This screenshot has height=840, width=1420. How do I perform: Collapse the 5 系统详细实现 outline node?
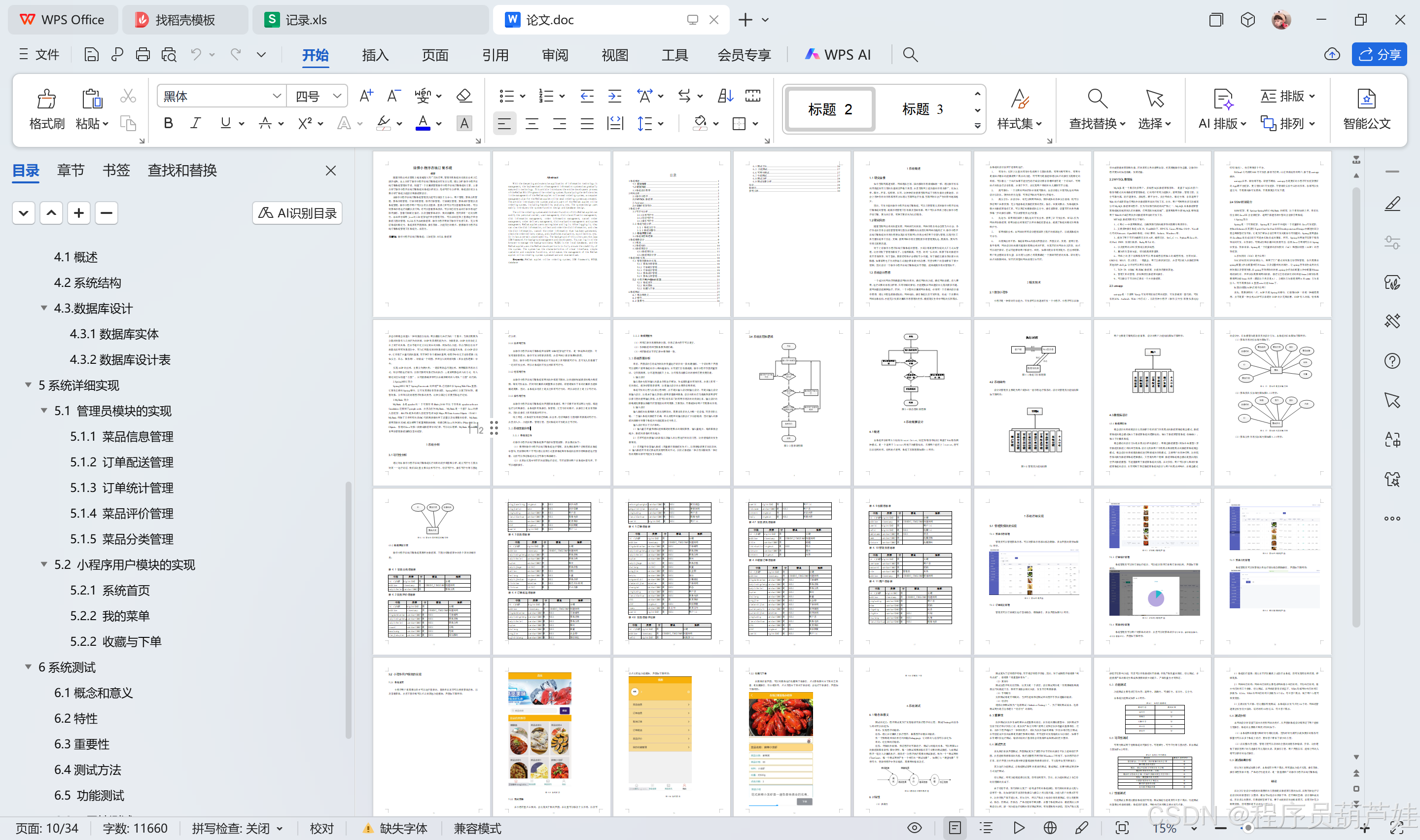point(28,385)
